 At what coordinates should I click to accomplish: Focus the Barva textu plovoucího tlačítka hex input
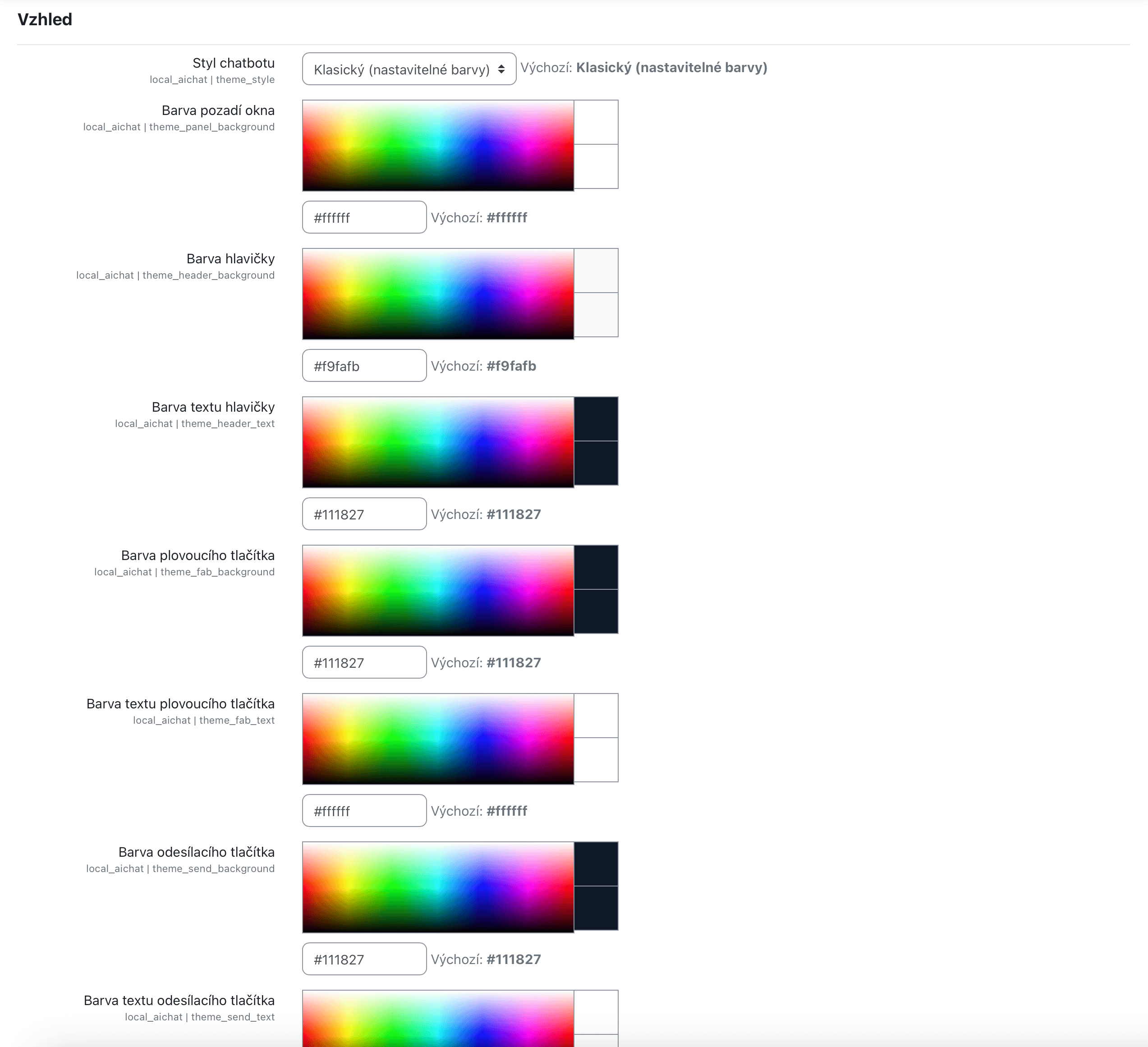point(364,811)
